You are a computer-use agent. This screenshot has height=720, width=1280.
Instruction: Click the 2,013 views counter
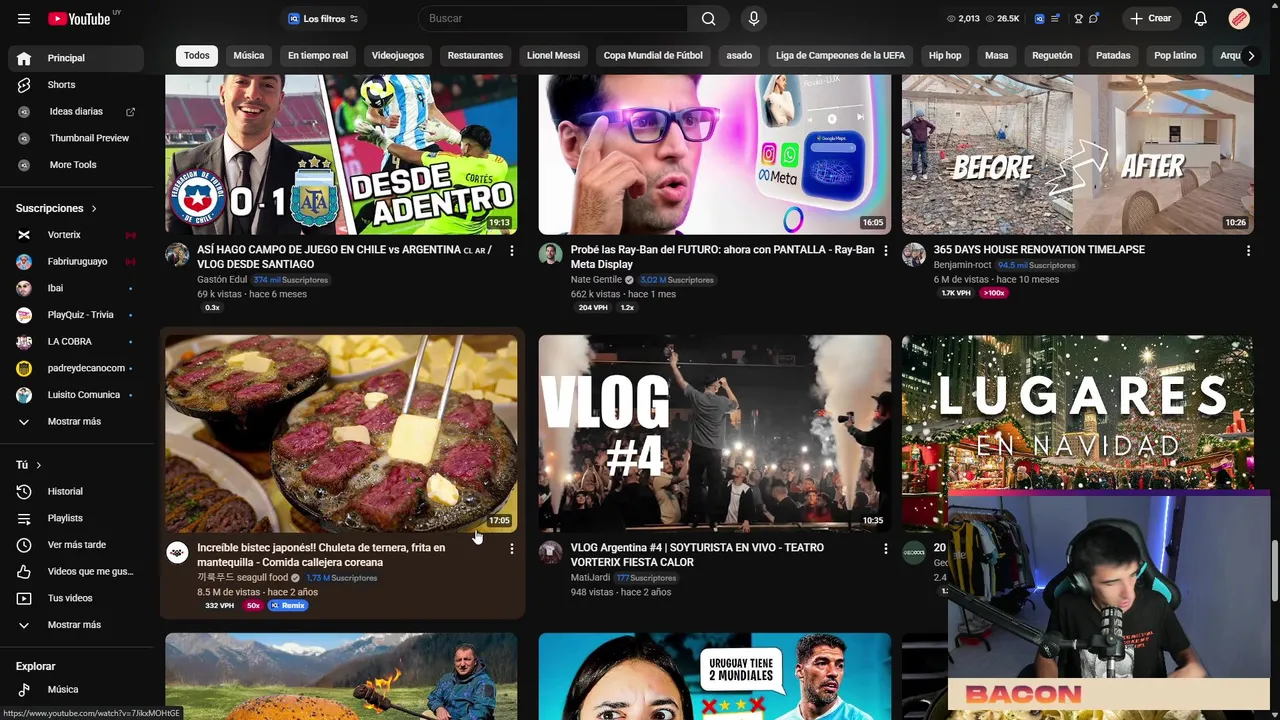(963, 18)
